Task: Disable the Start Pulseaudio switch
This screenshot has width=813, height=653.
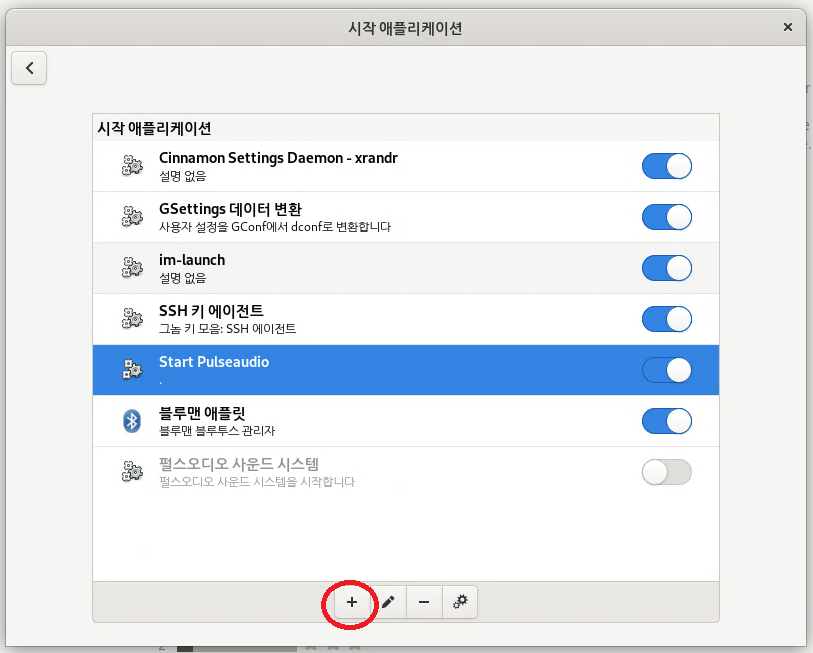Action: click(x=667, y=370)
